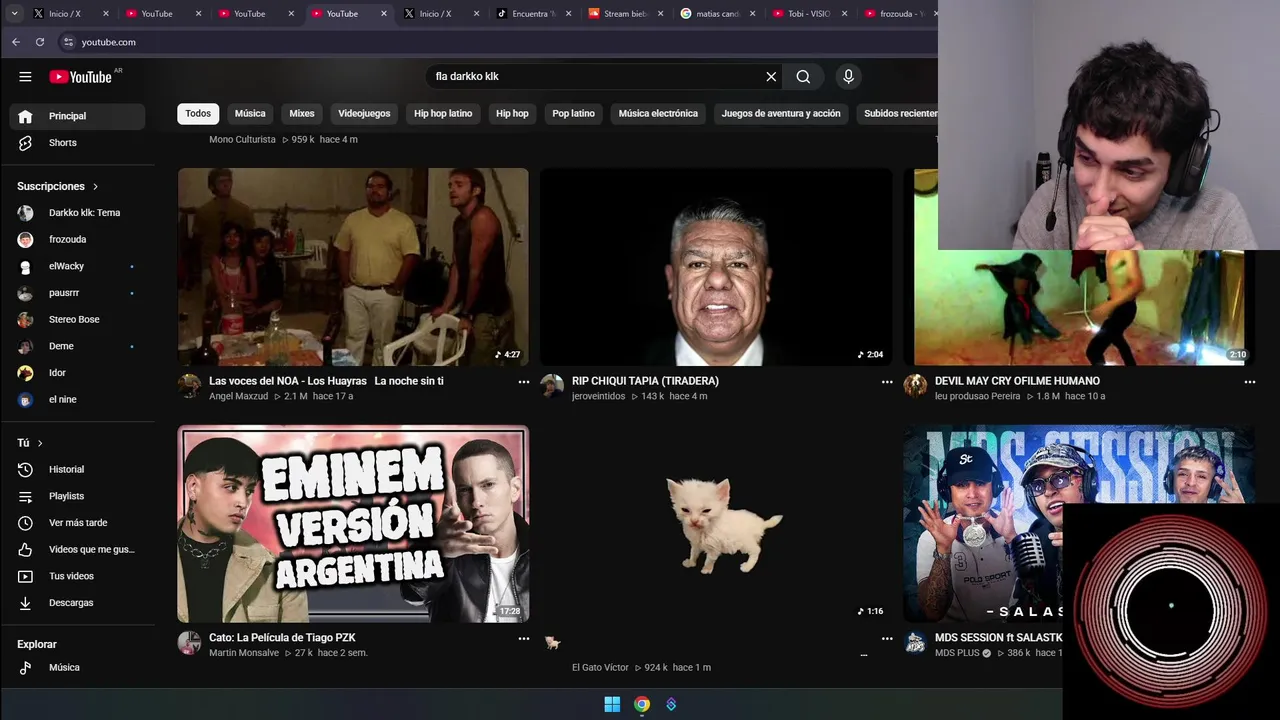Open Stereo Bose subscription channel
This screenshot has width=1280, height=720.
77,320
